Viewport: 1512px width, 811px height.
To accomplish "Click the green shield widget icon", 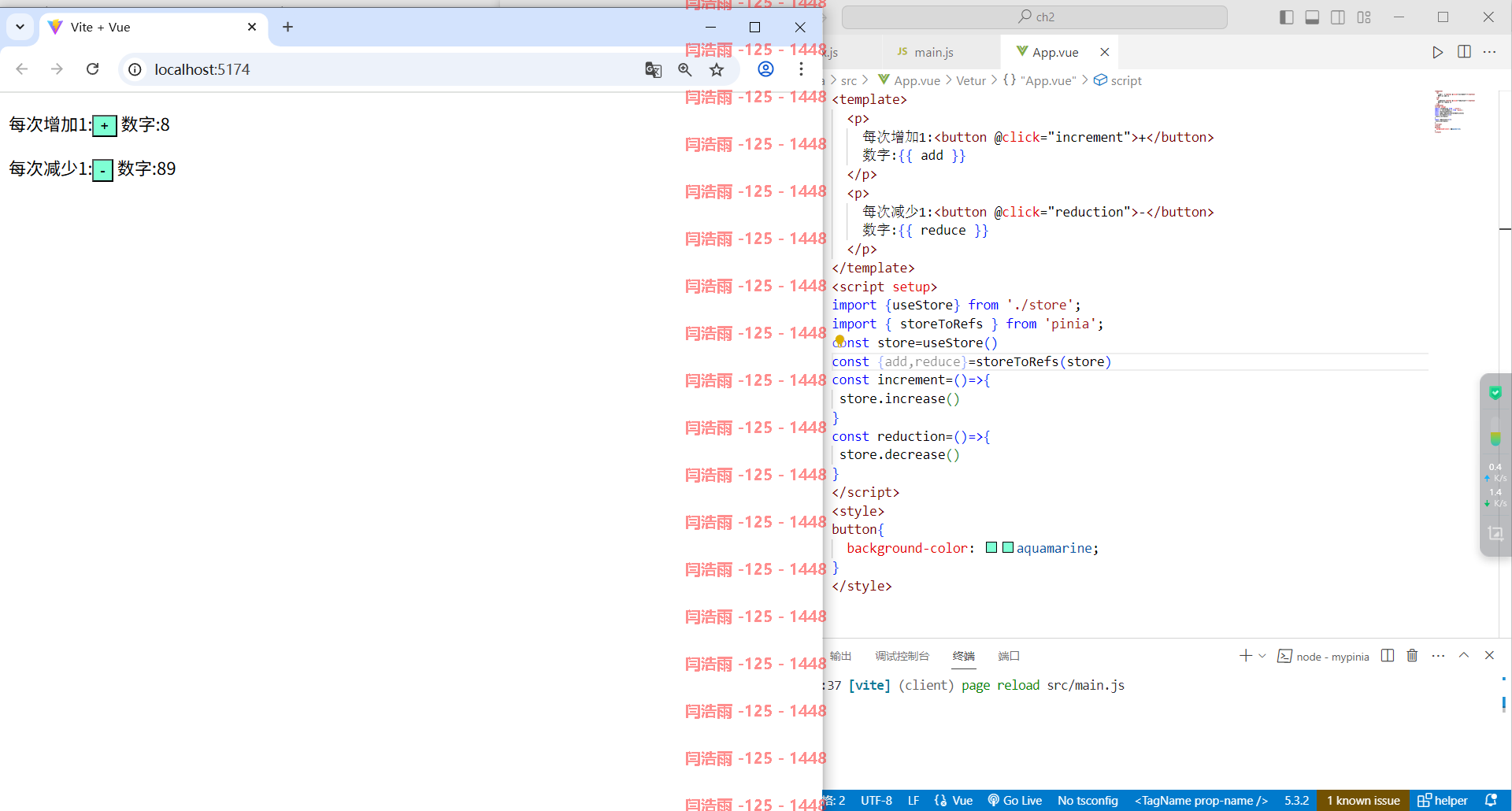I will (x=1495, y=392).
